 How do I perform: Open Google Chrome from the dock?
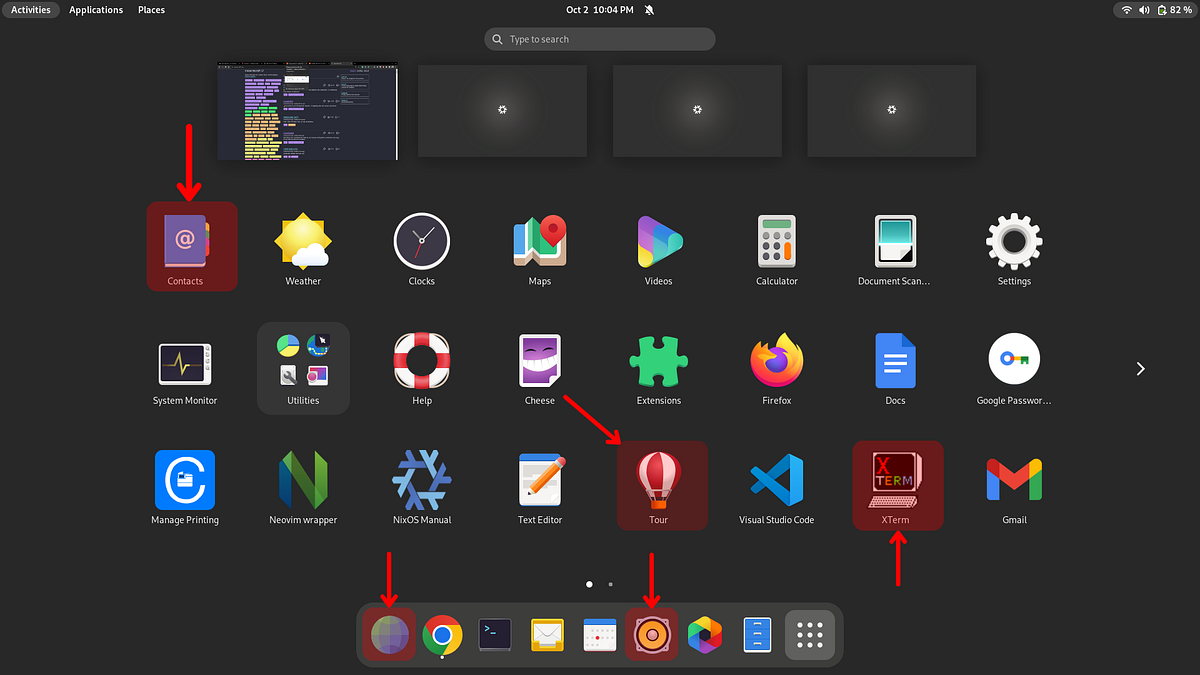click(441, 634)
